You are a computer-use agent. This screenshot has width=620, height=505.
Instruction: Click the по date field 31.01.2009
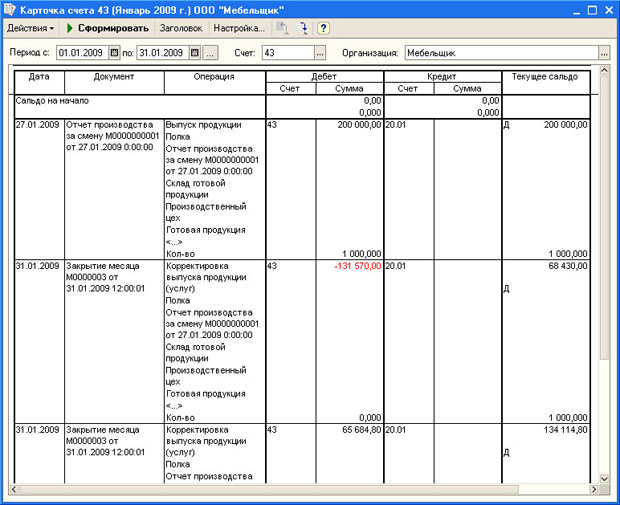tap(163, 53)
